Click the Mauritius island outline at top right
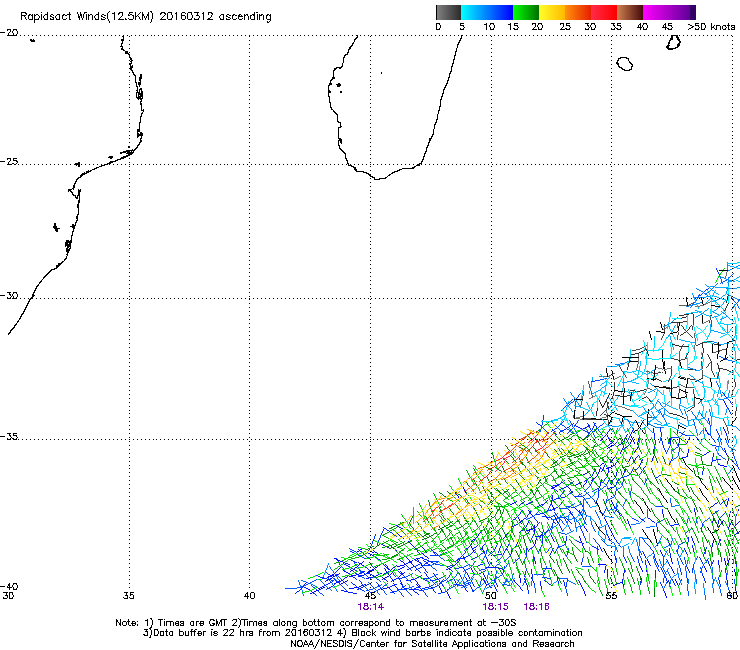 click(673, 43)
